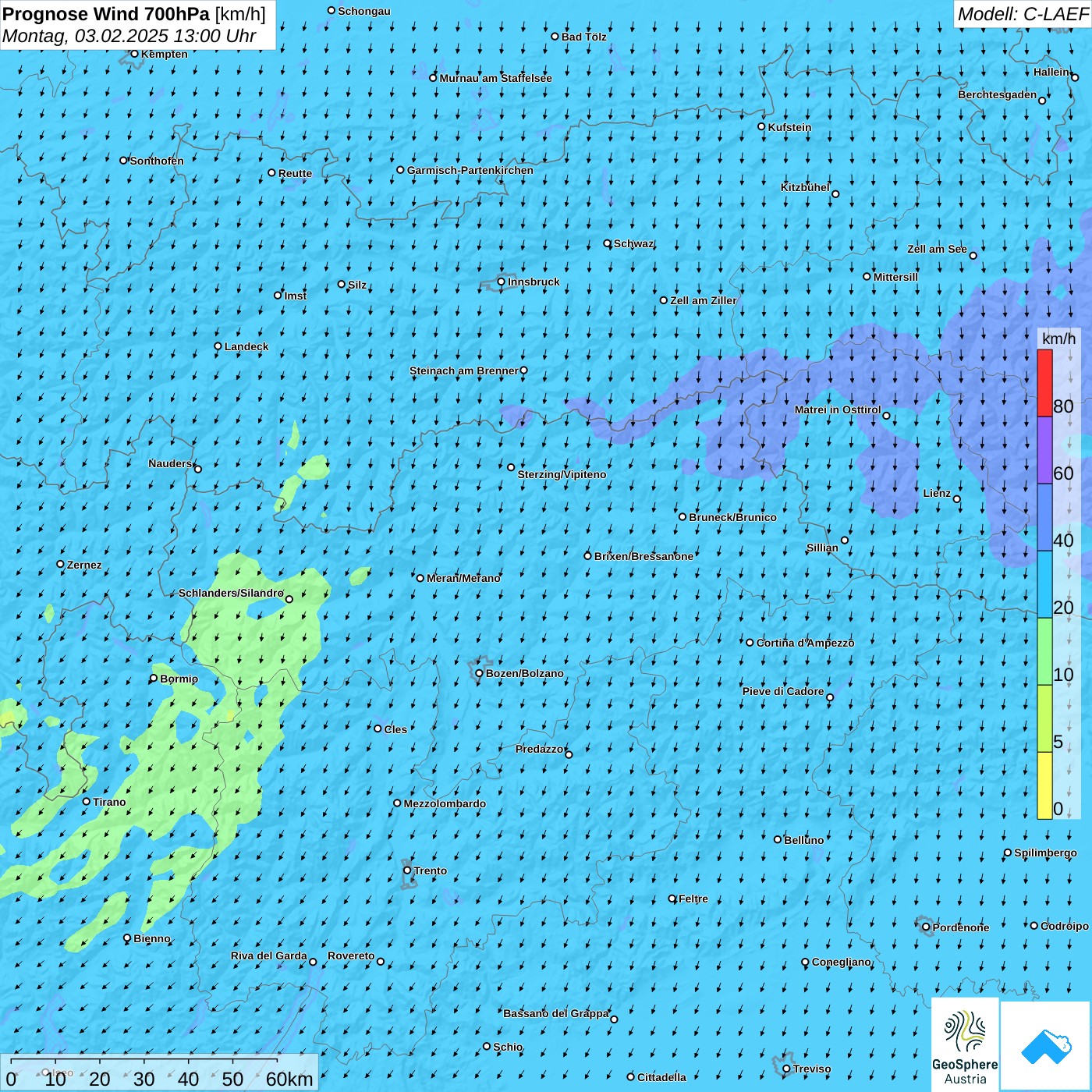
Task: Click the Spilimbergo label
Action: pos(1045,853)
